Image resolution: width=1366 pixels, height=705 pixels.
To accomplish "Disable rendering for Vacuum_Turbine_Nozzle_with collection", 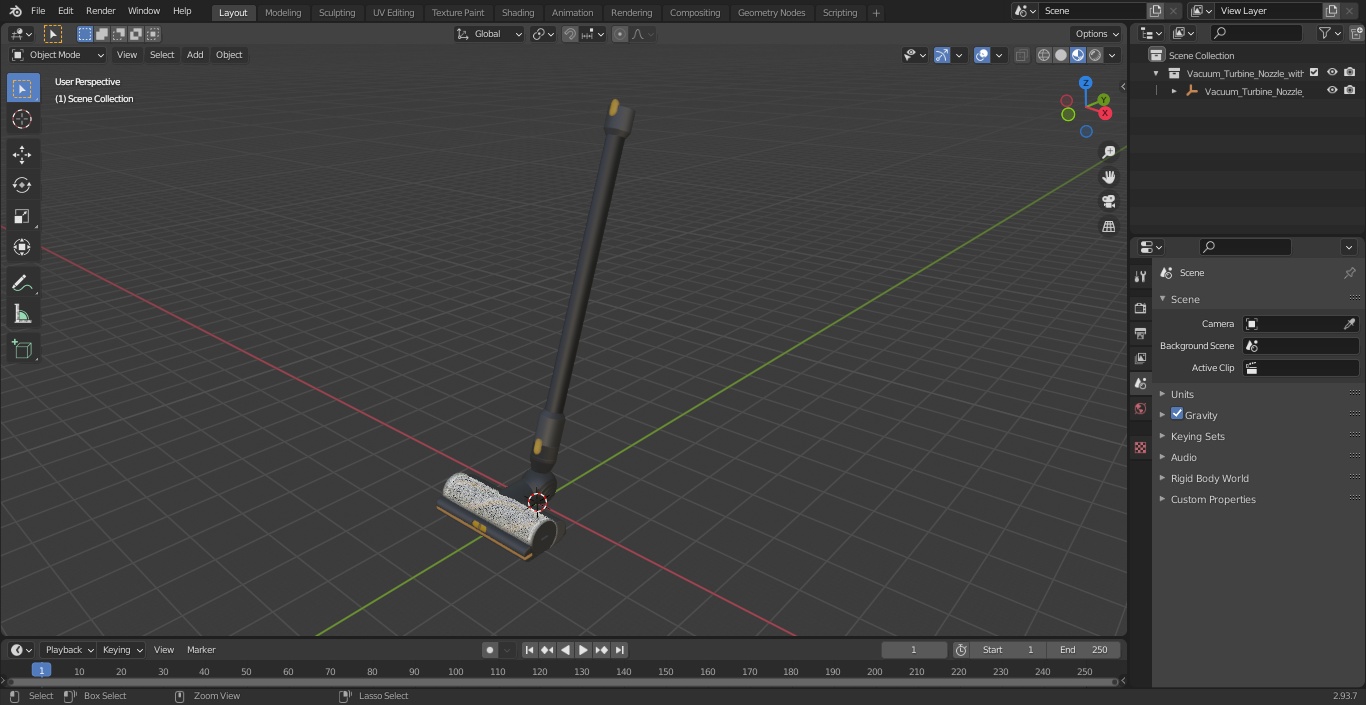I will (1350, 73).
